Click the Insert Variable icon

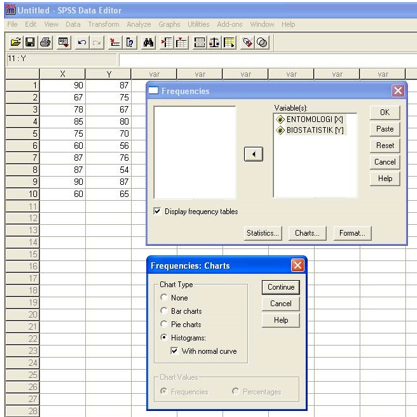(181, 43)
